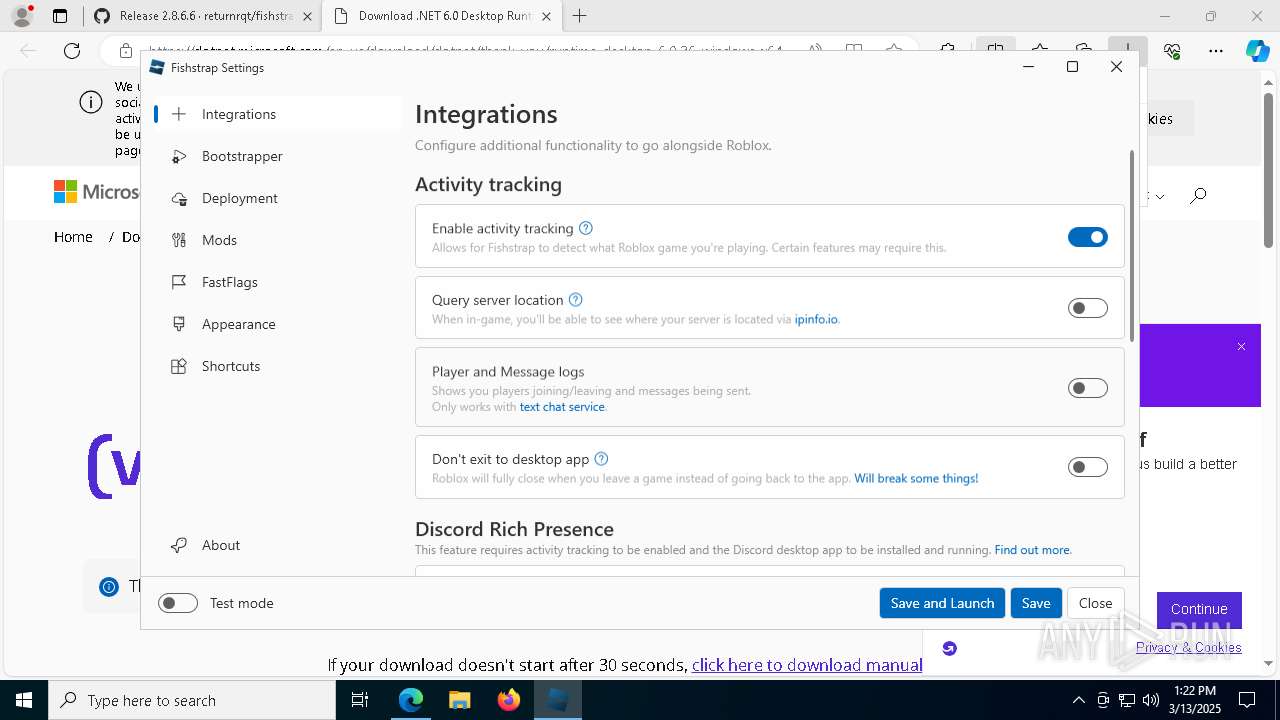
Task: Turn on Query server location
Action: tap(1088, 308)
